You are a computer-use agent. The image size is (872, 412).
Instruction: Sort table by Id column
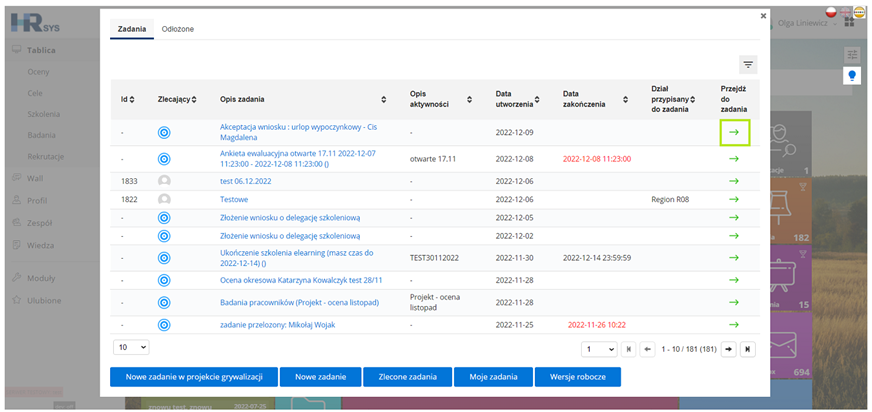click(127, 100)
